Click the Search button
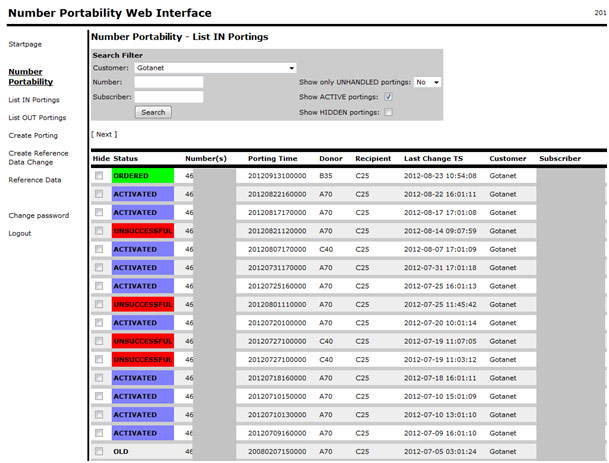The image size is (609, 463). [x=153, y=112]
